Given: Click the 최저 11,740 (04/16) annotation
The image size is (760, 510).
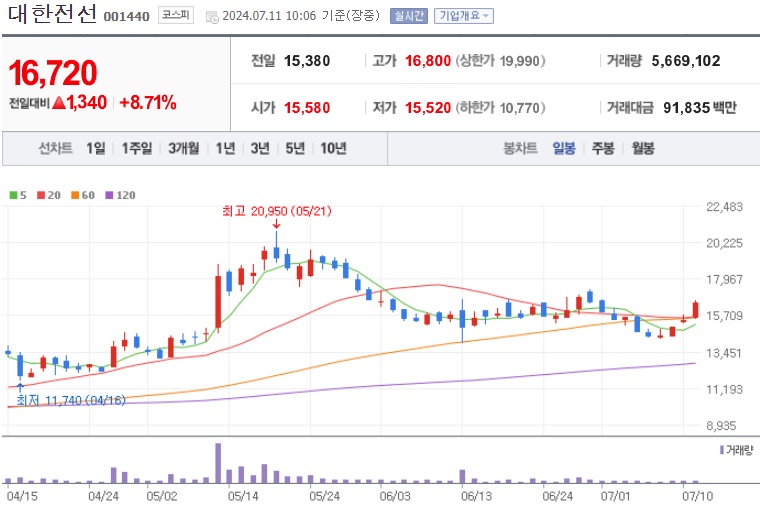Looking at the screenshot, I should (71, 400).
